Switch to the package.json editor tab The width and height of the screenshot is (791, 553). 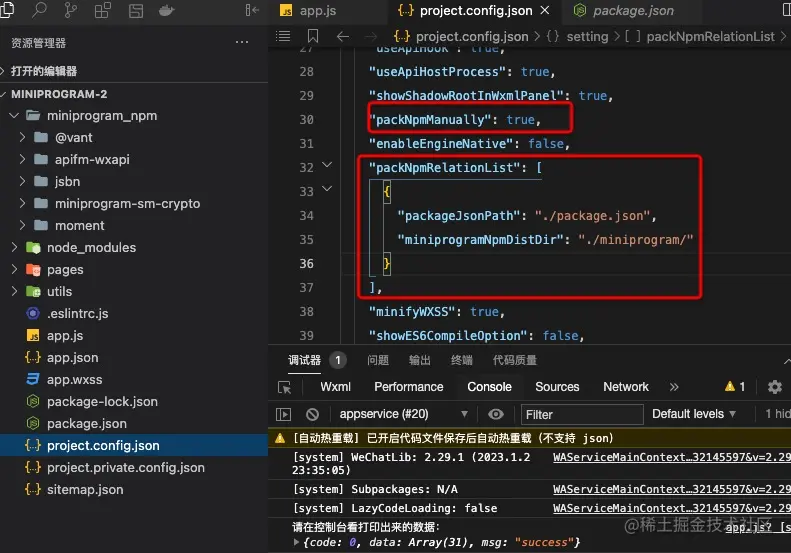click(x=625, y=11)
